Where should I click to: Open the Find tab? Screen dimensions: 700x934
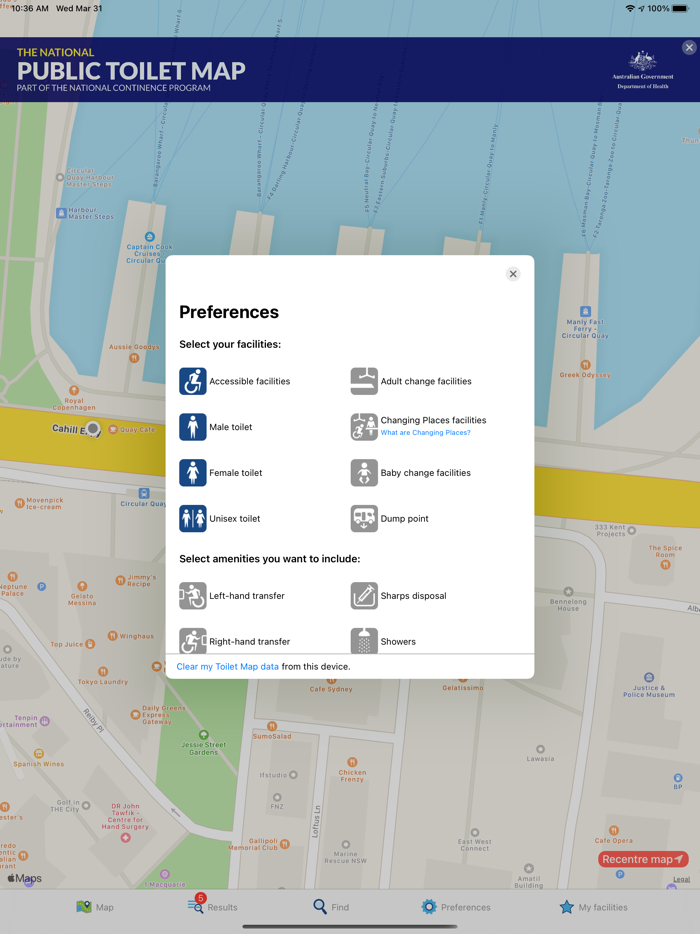click(x=331, y=907)
